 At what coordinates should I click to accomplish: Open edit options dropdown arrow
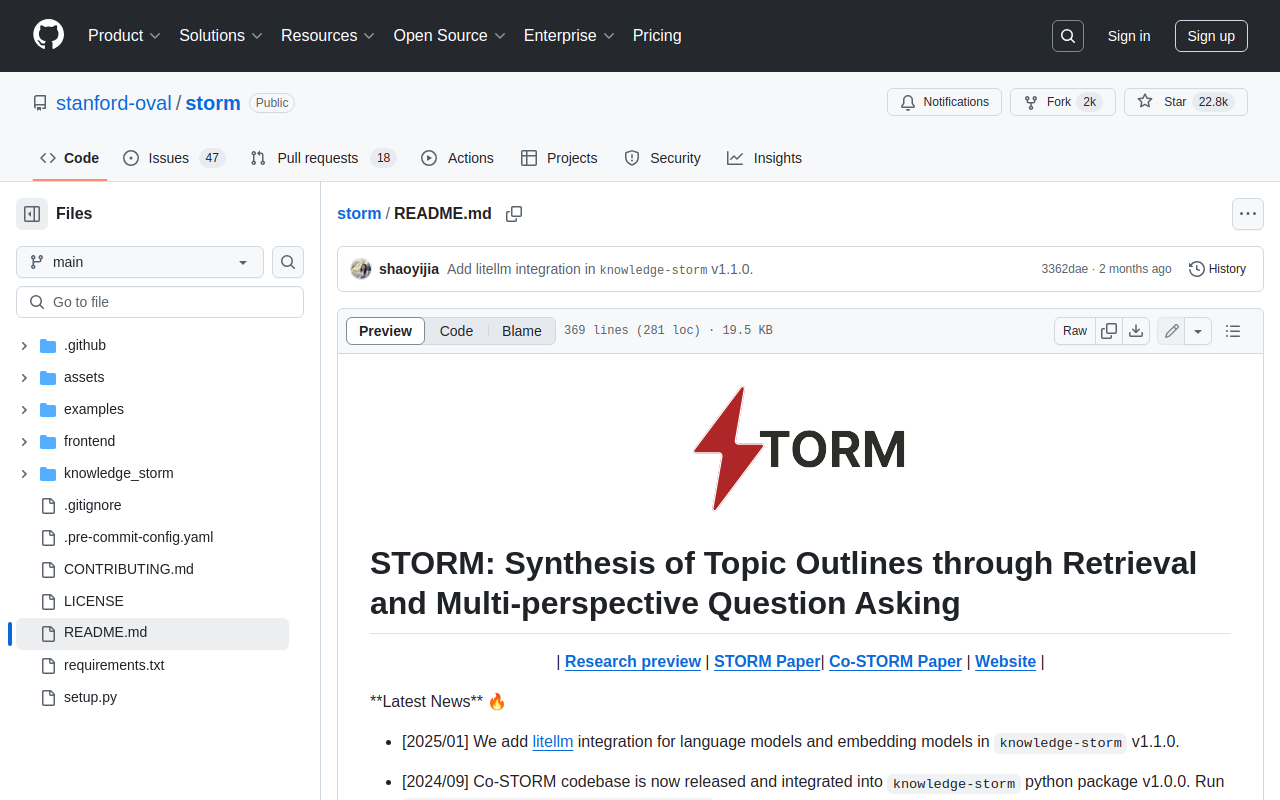pos(1198,331)
